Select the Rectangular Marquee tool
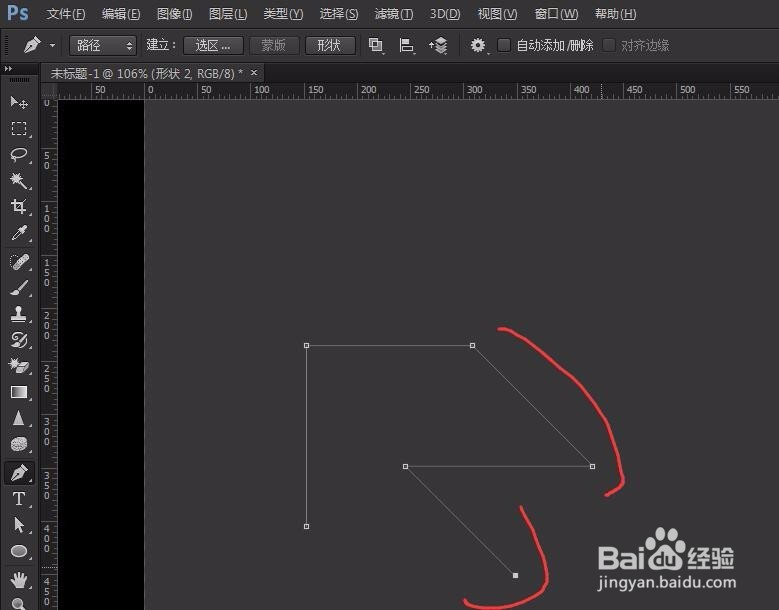Viewport: 779px width, 610px height. [19, 129]
